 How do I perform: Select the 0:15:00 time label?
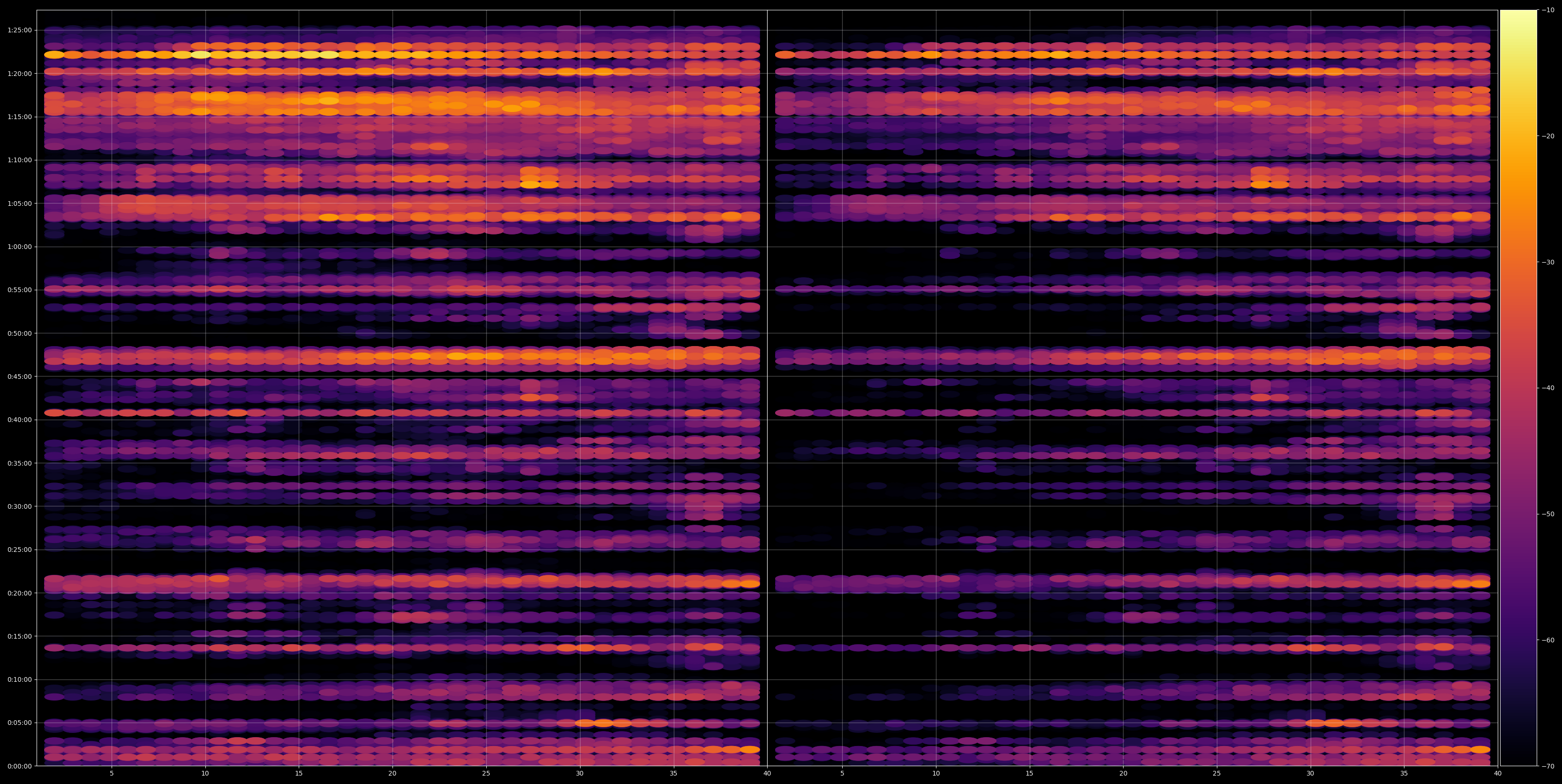19,636
